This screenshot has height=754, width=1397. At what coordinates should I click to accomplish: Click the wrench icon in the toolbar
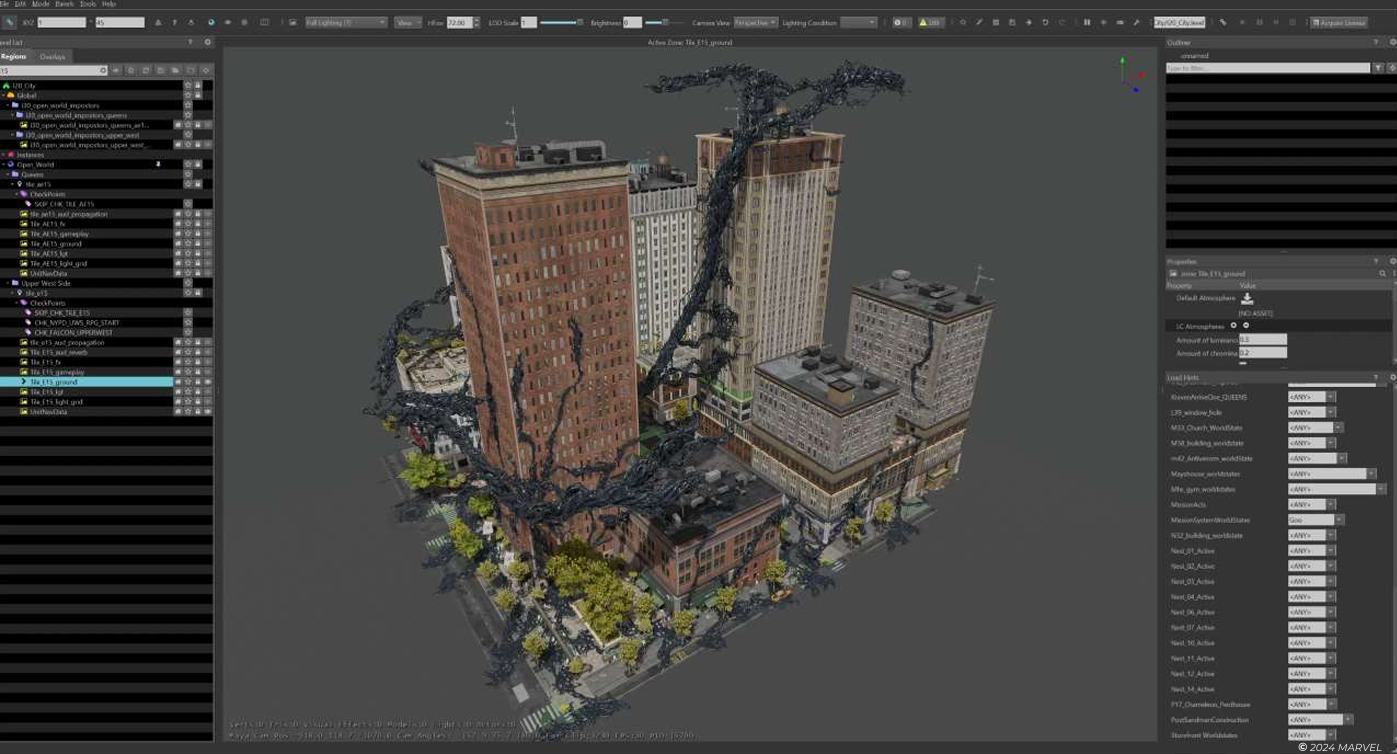click(1136, 22)
